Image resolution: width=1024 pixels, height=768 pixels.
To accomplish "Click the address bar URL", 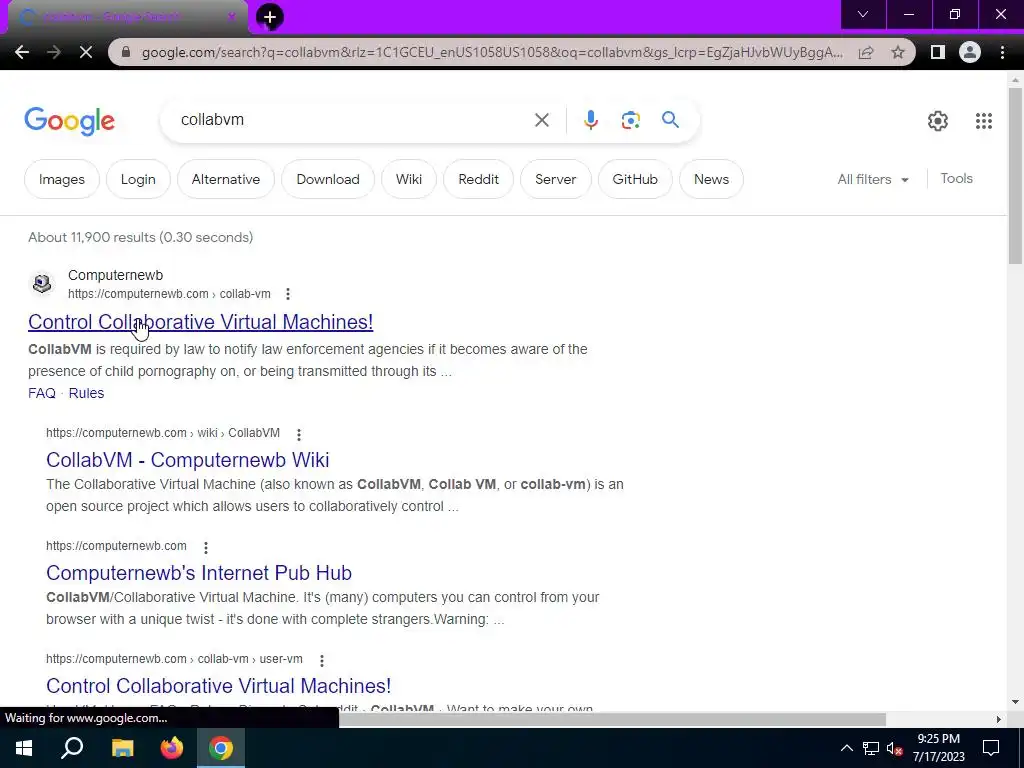I will (492, 52).
